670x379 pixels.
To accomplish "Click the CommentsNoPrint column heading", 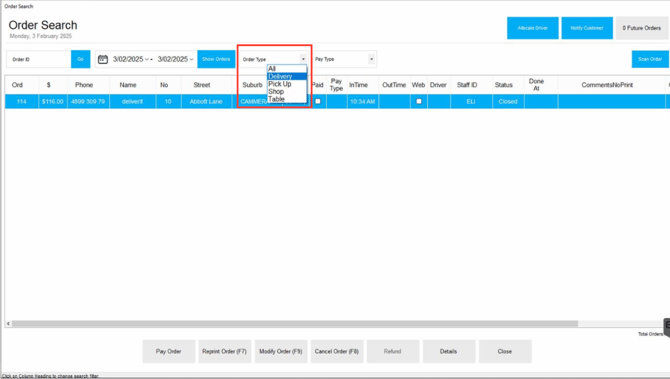I will pos(607,85).
